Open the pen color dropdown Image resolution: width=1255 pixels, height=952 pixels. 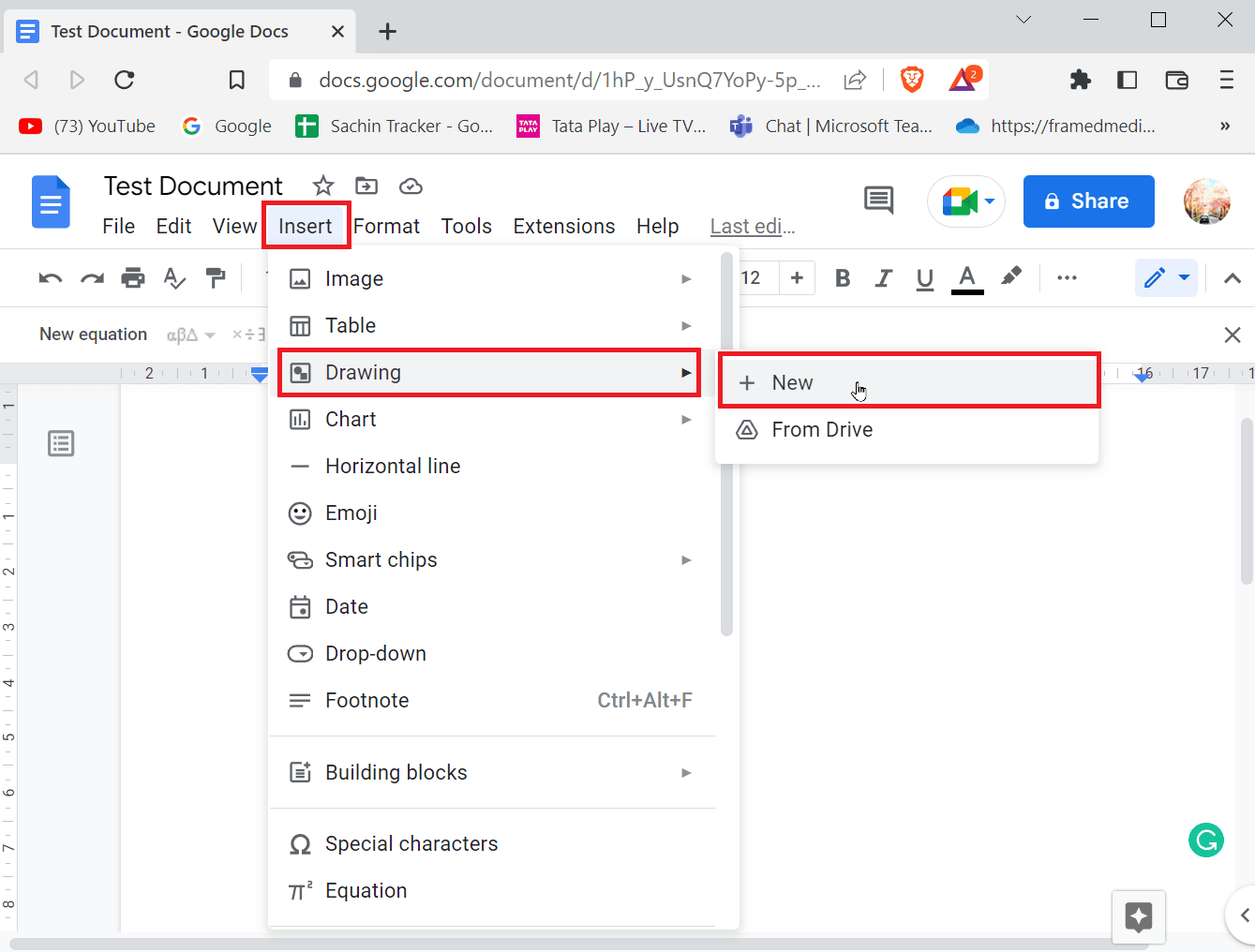(1183, 277)
